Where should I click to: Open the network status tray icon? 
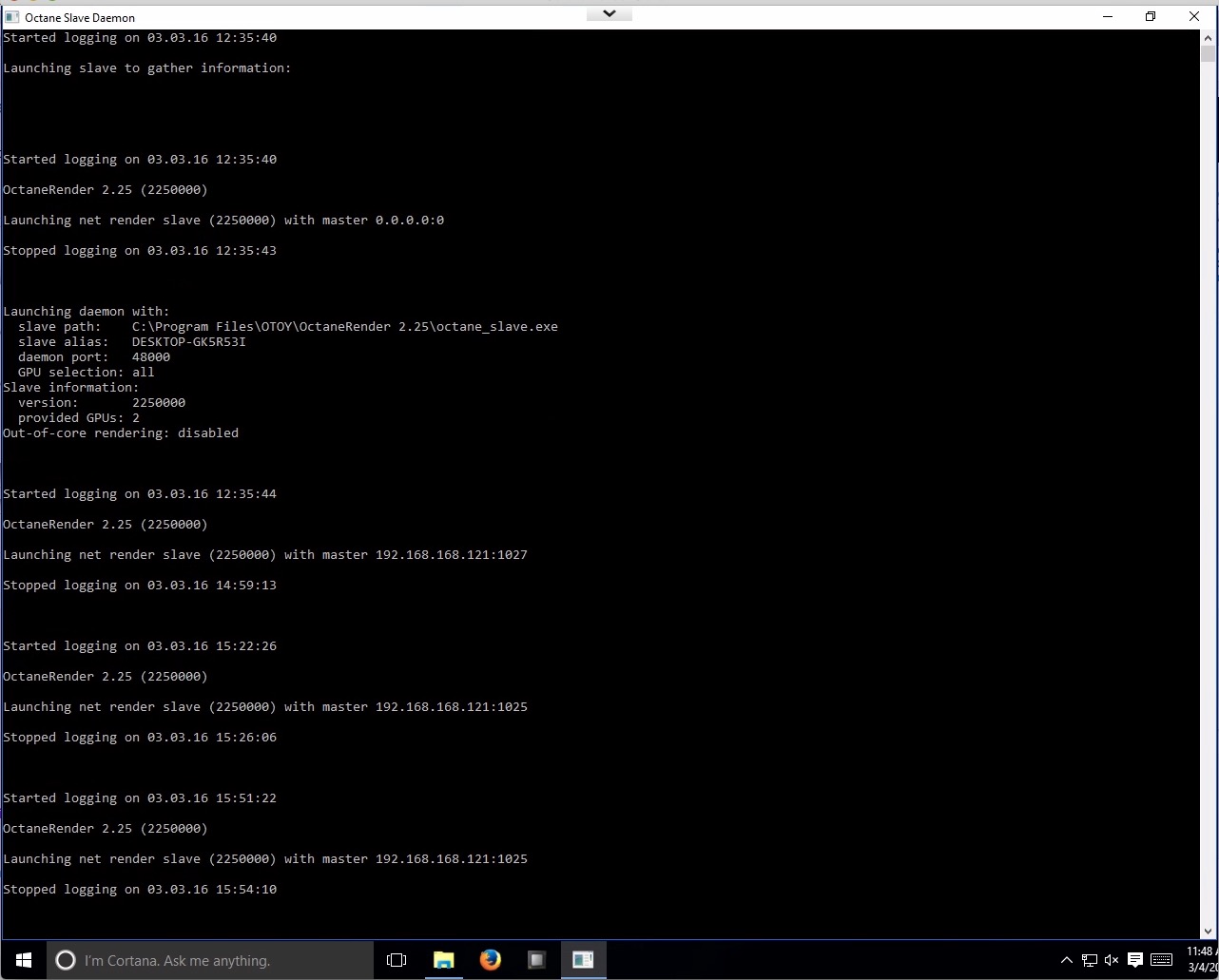point(1090,960)
